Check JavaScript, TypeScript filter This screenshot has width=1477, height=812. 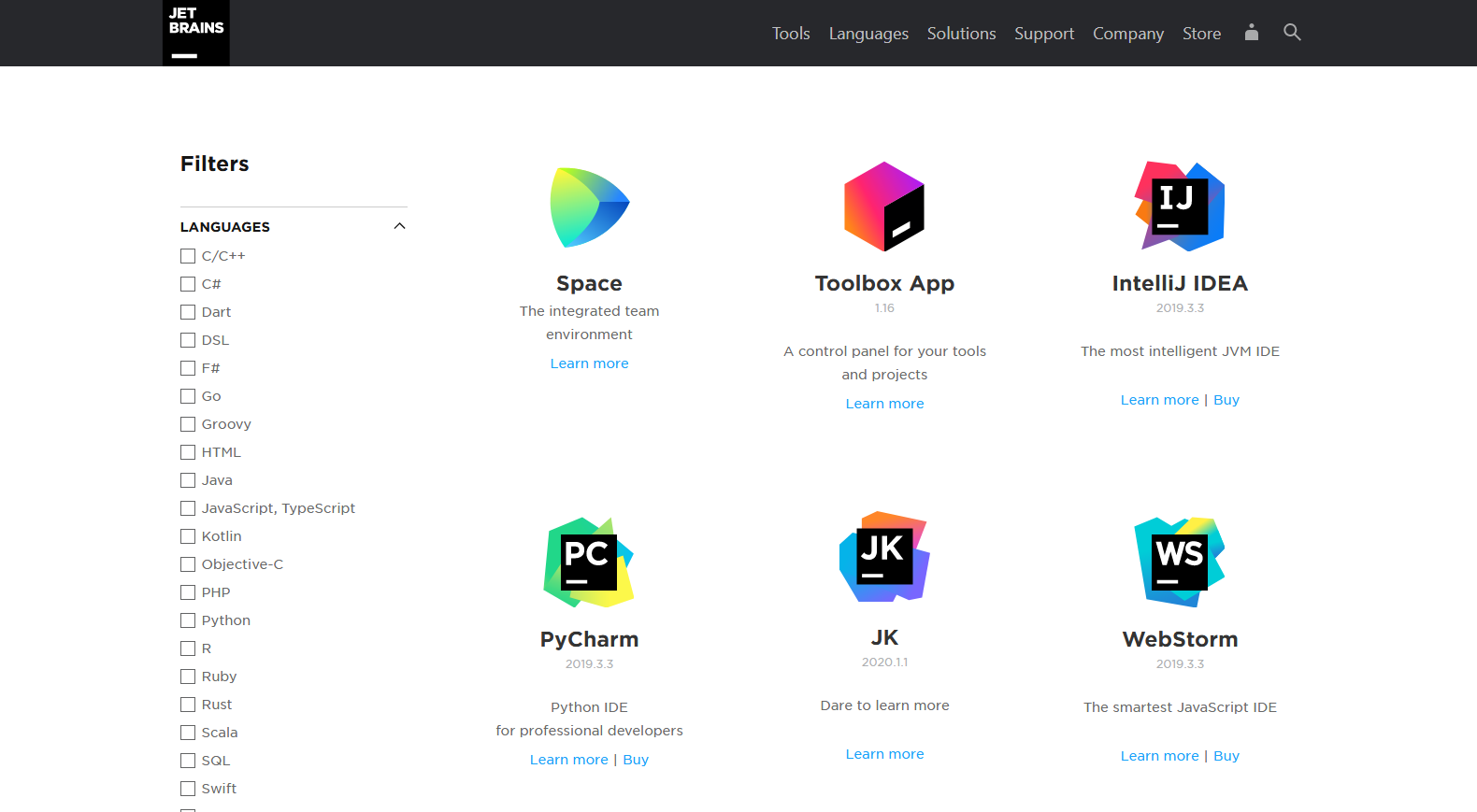188,508
